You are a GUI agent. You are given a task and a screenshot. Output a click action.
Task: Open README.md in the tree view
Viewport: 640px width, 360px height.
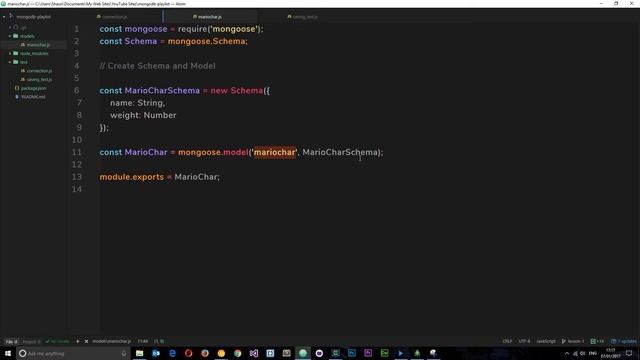click(33, 97)
